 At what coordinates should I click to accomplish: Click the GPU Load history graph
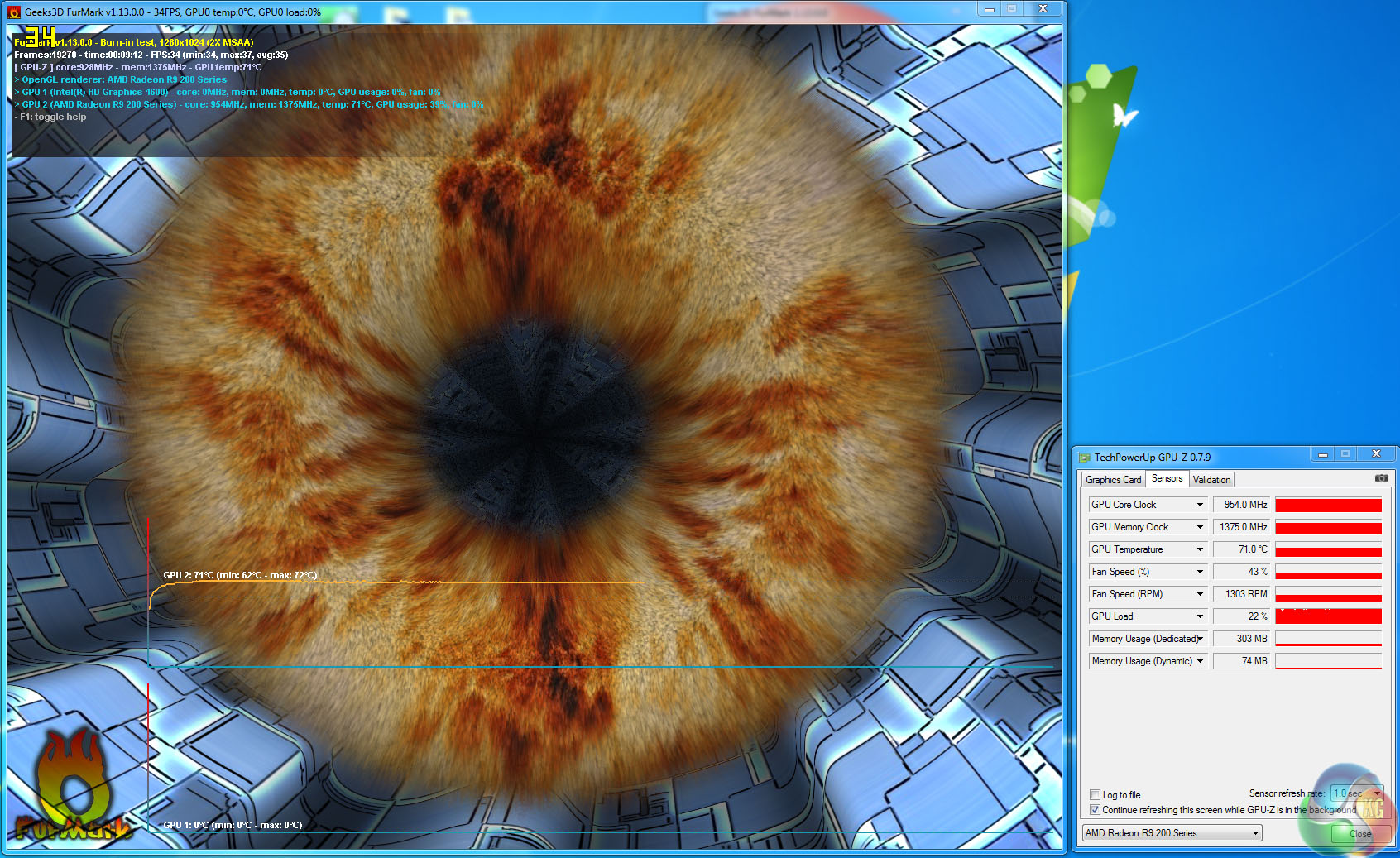click(x=1328, y=616)
